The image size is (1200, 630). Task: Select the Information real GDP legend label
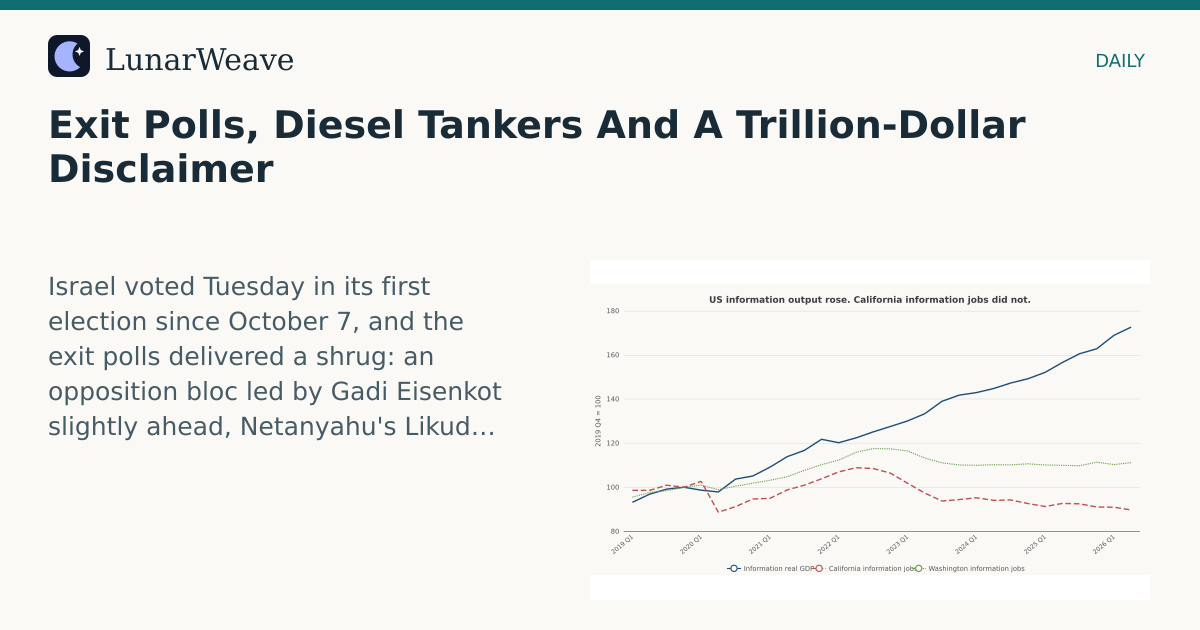pyautogui.click(x=778, y=568)
